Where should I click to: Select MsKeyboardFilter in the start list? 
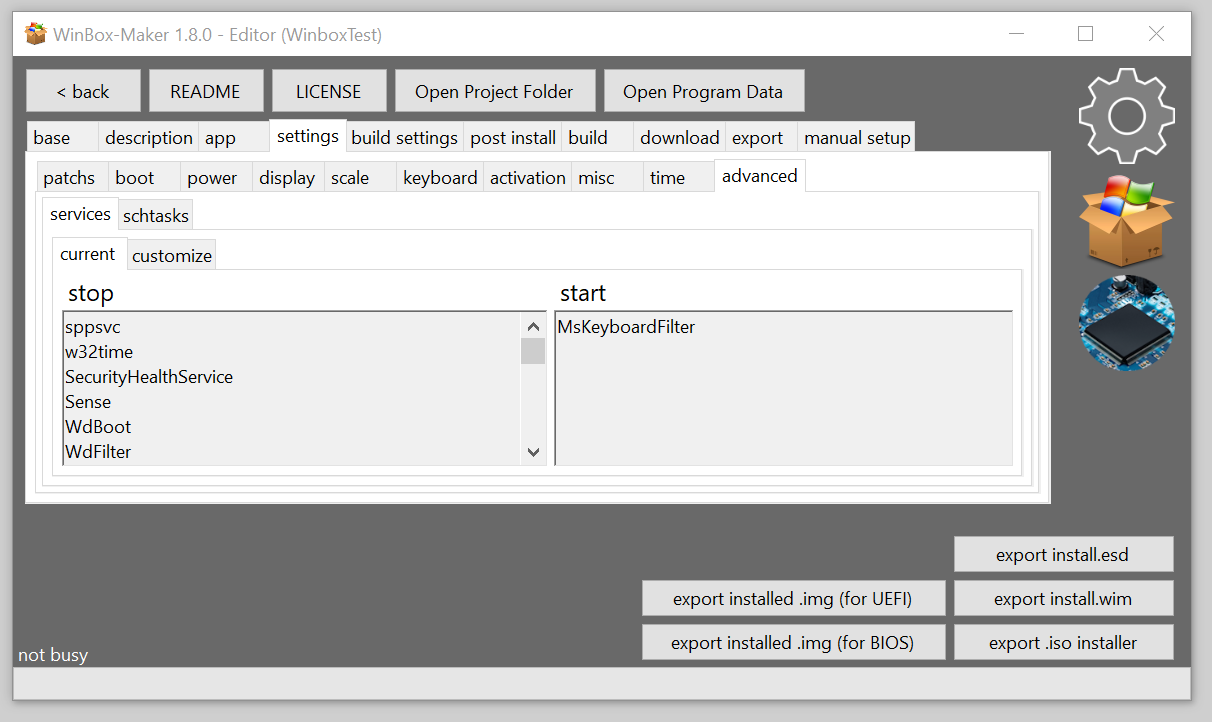pos(783,326)
